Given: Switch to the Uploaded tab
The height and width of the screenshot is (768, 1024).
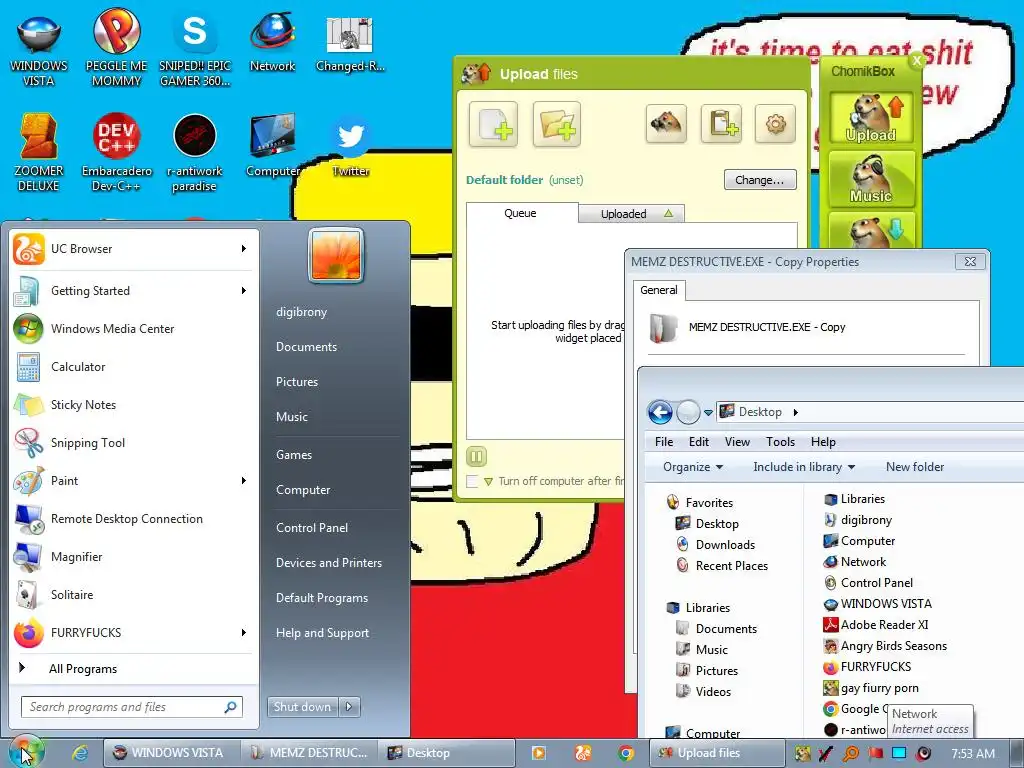Looking at the screenshot, I should click(631, 214).
